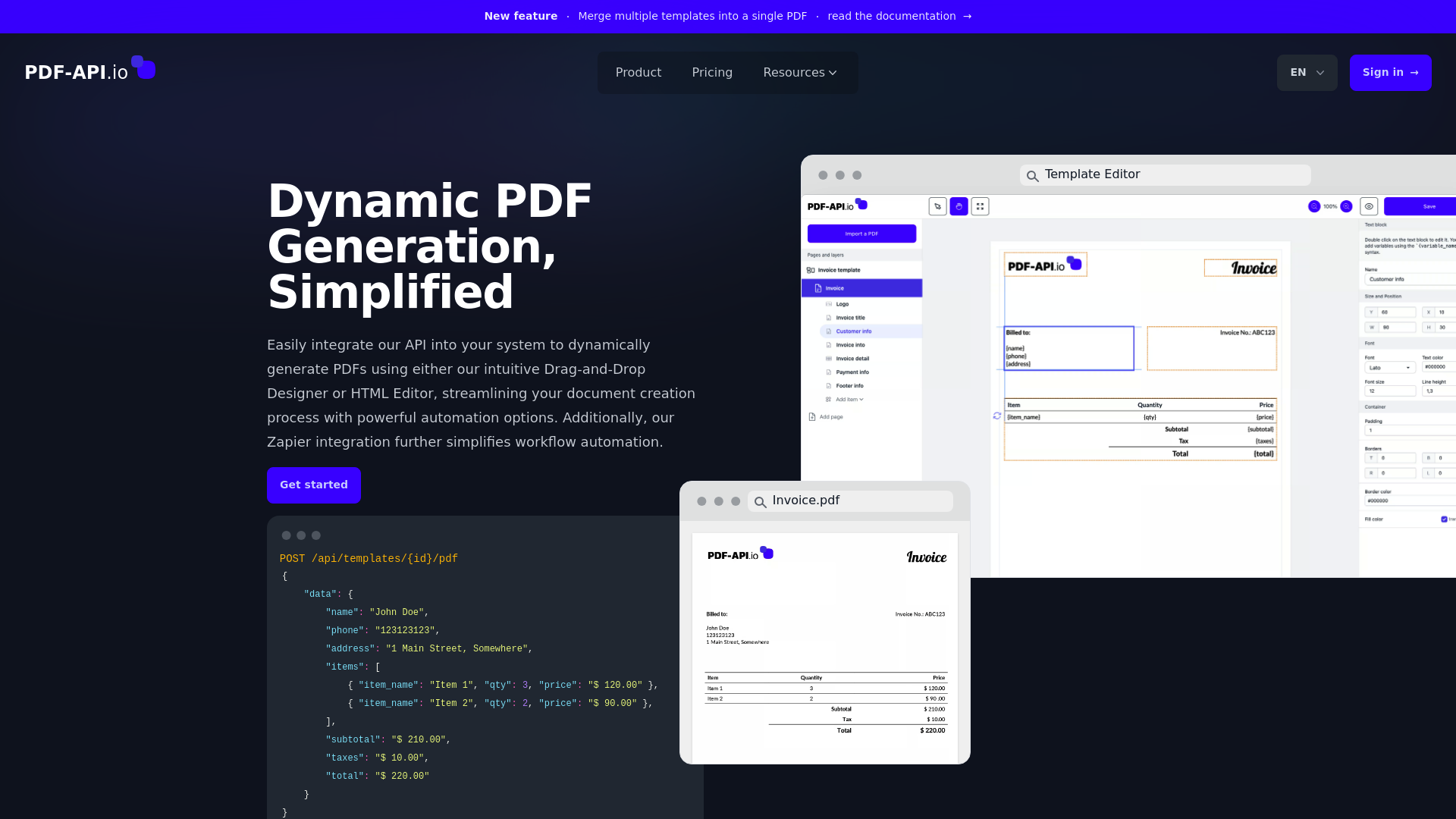
Task: Click the "John Doe" value in code
Action: pos(397,613)
